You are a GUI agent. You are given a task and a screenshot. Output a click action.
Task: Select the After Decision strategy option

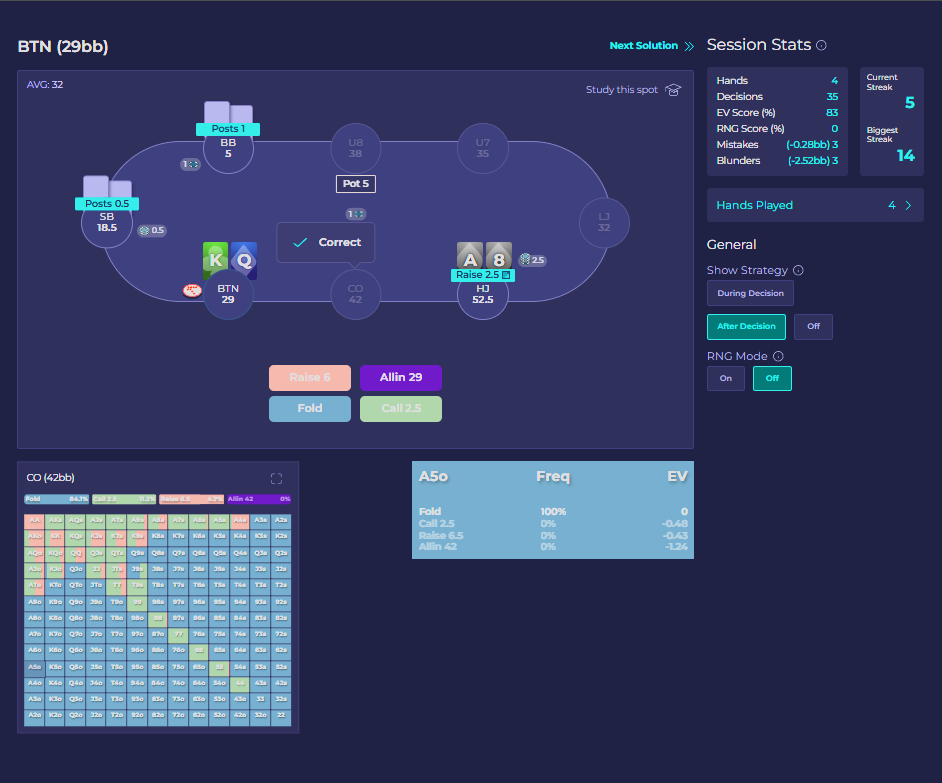click(x=746, y=326)
